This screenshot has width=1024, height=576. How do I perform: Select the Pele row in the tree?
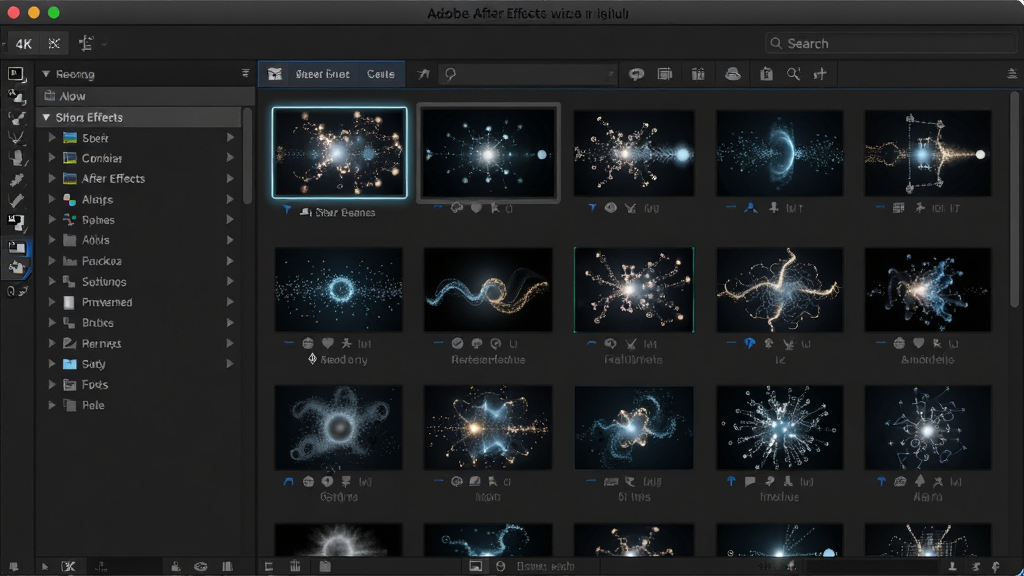click(140, 405)
